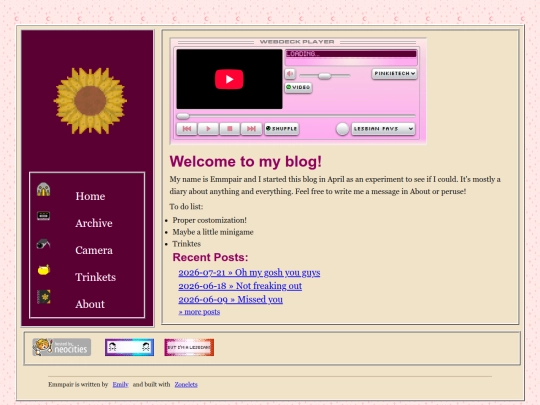
Task: Open post 'Not freaking out'
Action: 240,286
